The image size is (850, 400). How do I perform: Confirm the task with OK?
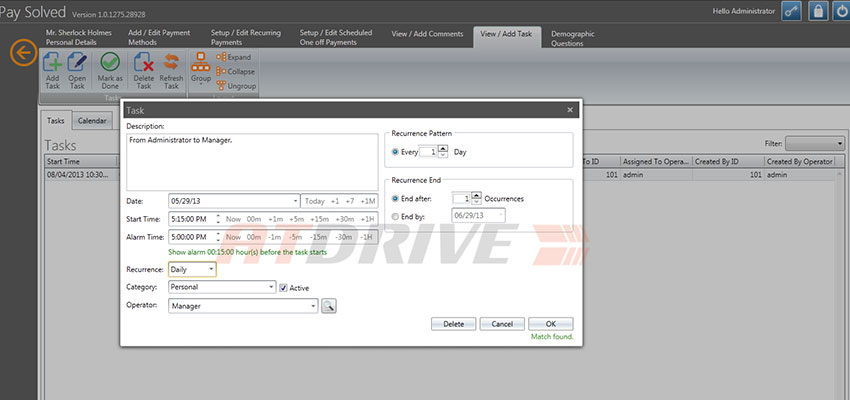(x=551, y=324)
